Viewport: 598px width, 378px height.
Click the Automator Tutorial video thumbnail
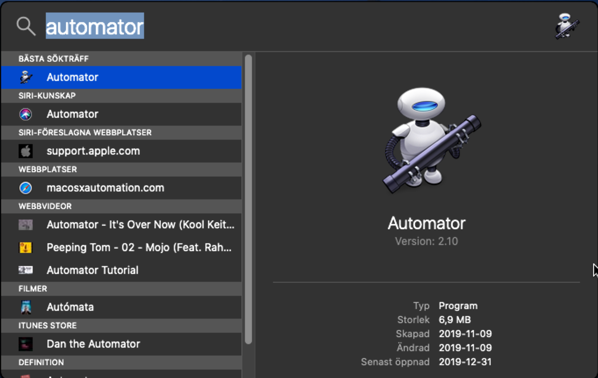(26, 270)
